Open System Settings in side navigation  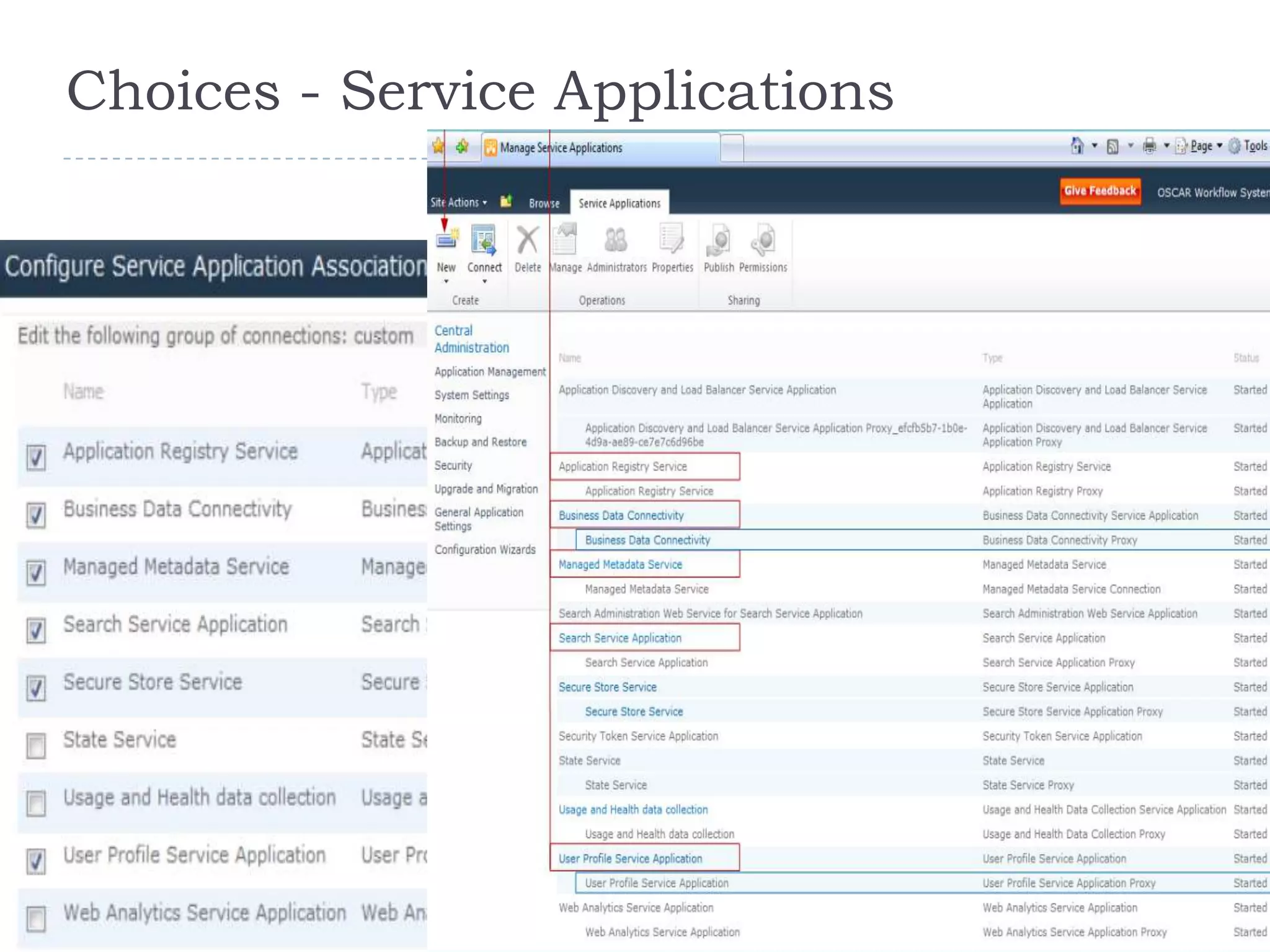tap(471, 395)
